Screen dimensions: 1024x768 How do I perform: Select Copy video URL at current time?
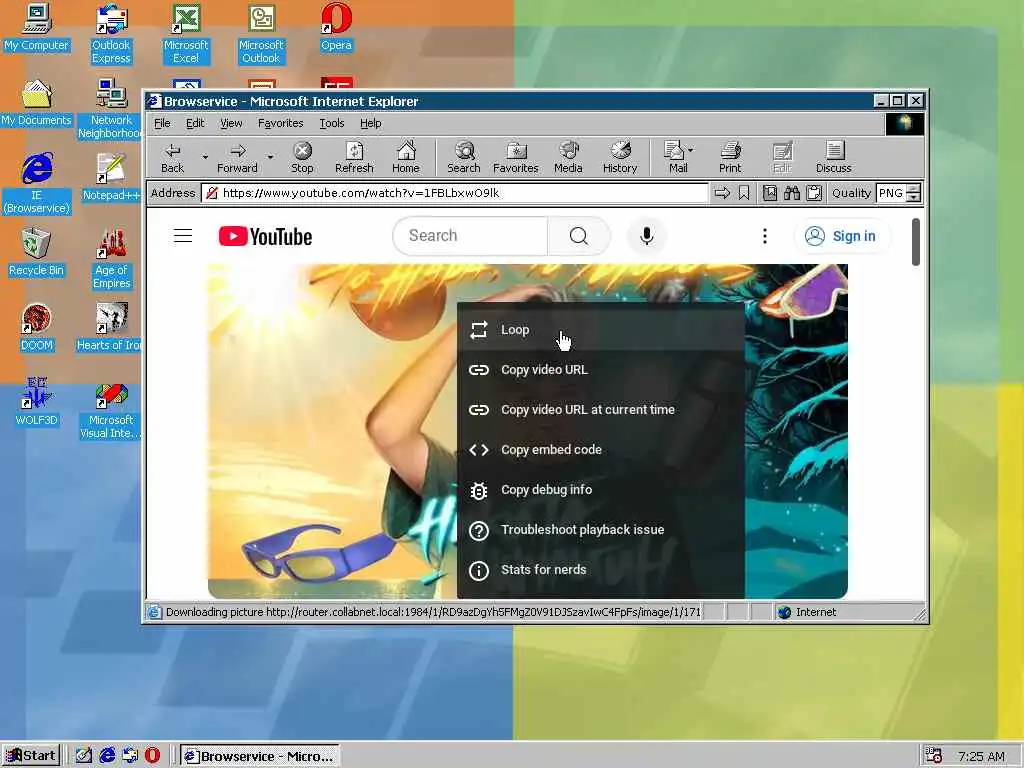601,409
